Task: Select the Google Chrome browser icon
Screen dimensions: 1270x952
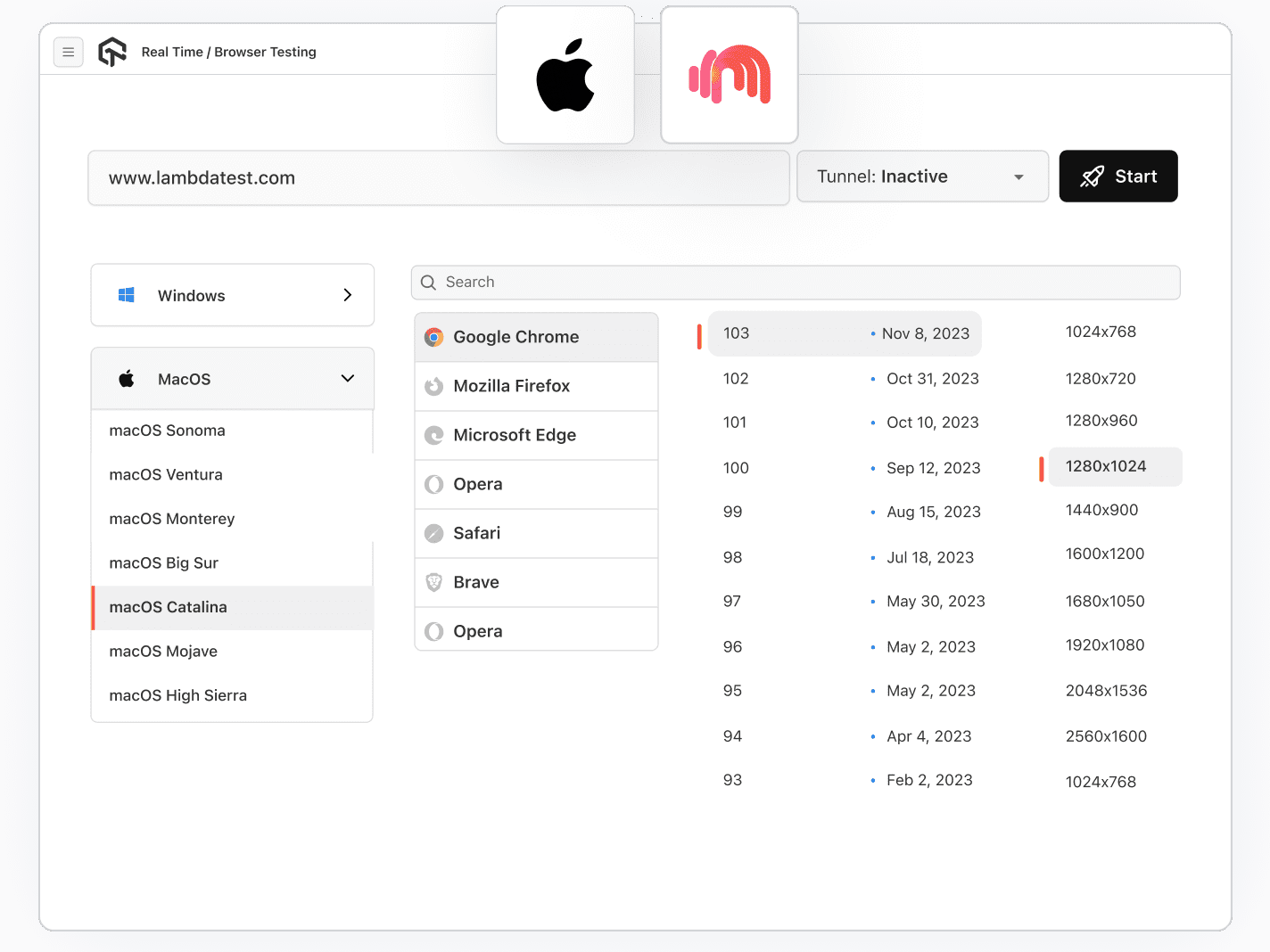Action: [x=434, y=337]
